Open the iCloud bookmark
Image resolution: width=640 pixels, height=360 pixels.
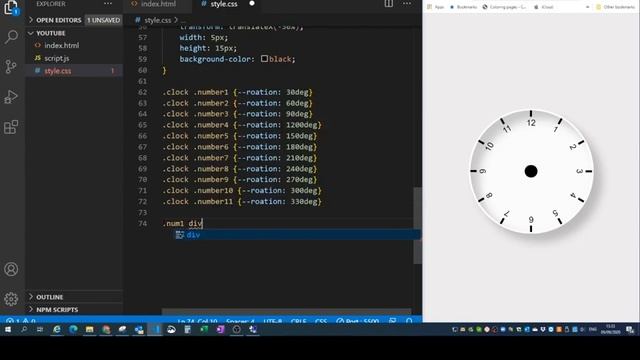pyautogui.click(x=544, y=7)
